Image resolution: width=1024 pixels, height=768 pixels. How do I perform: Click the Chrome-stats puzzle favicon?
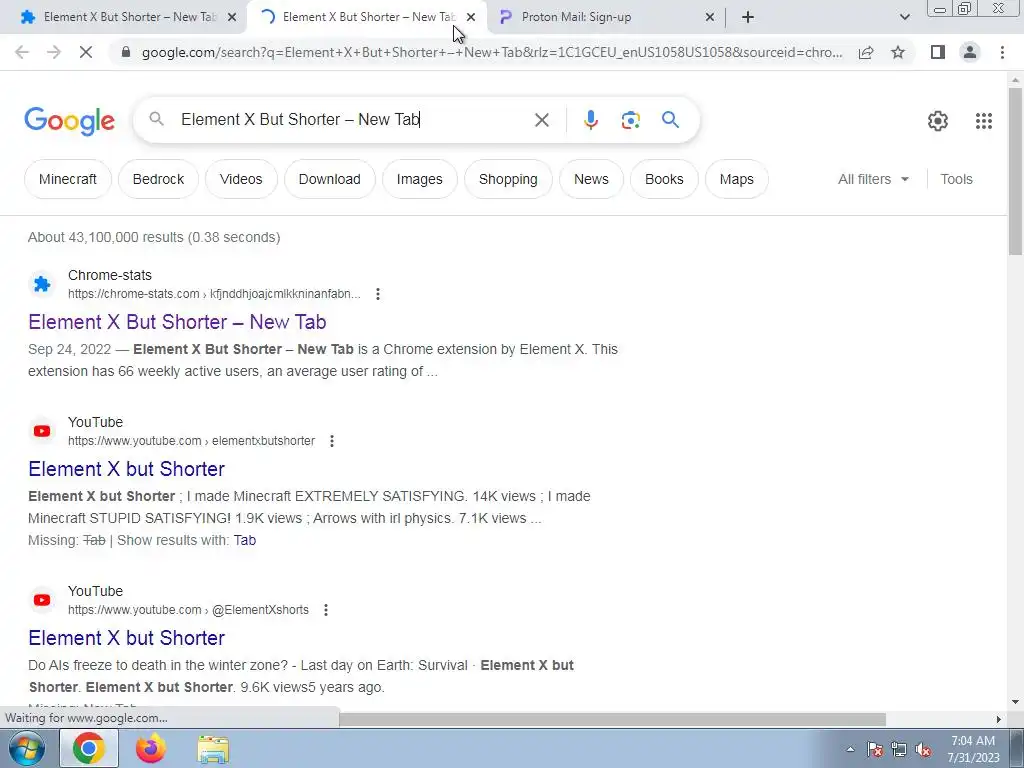tap(42, 284)
